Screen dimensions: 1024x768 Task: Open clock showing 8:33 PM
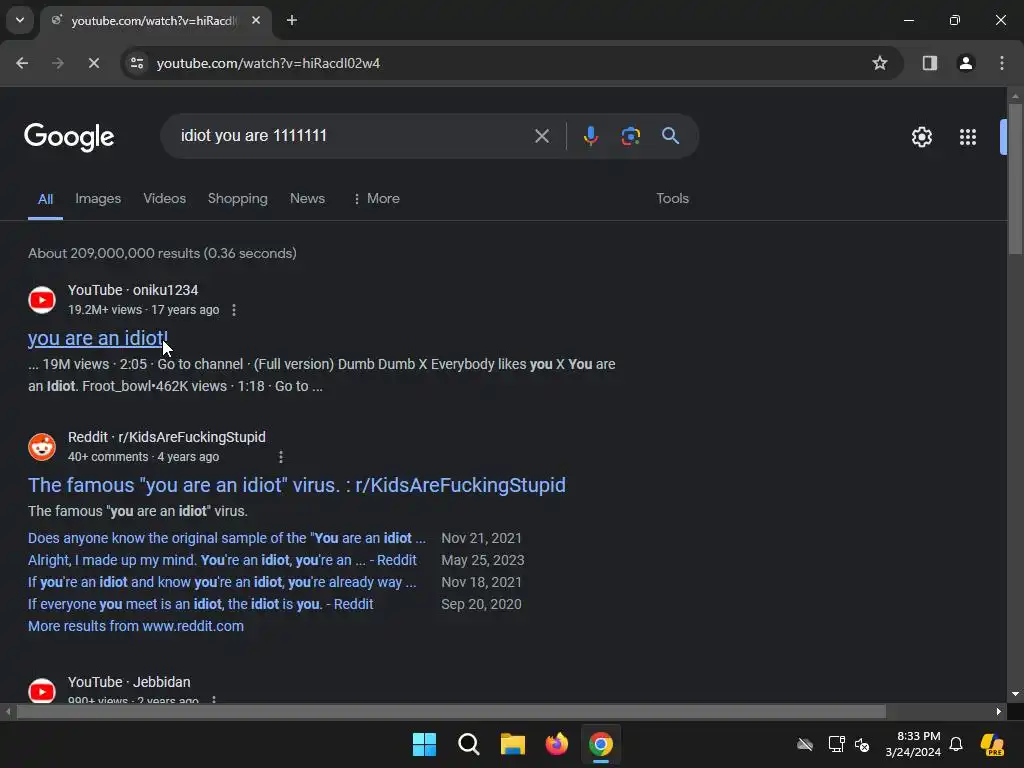click(913, 744)
